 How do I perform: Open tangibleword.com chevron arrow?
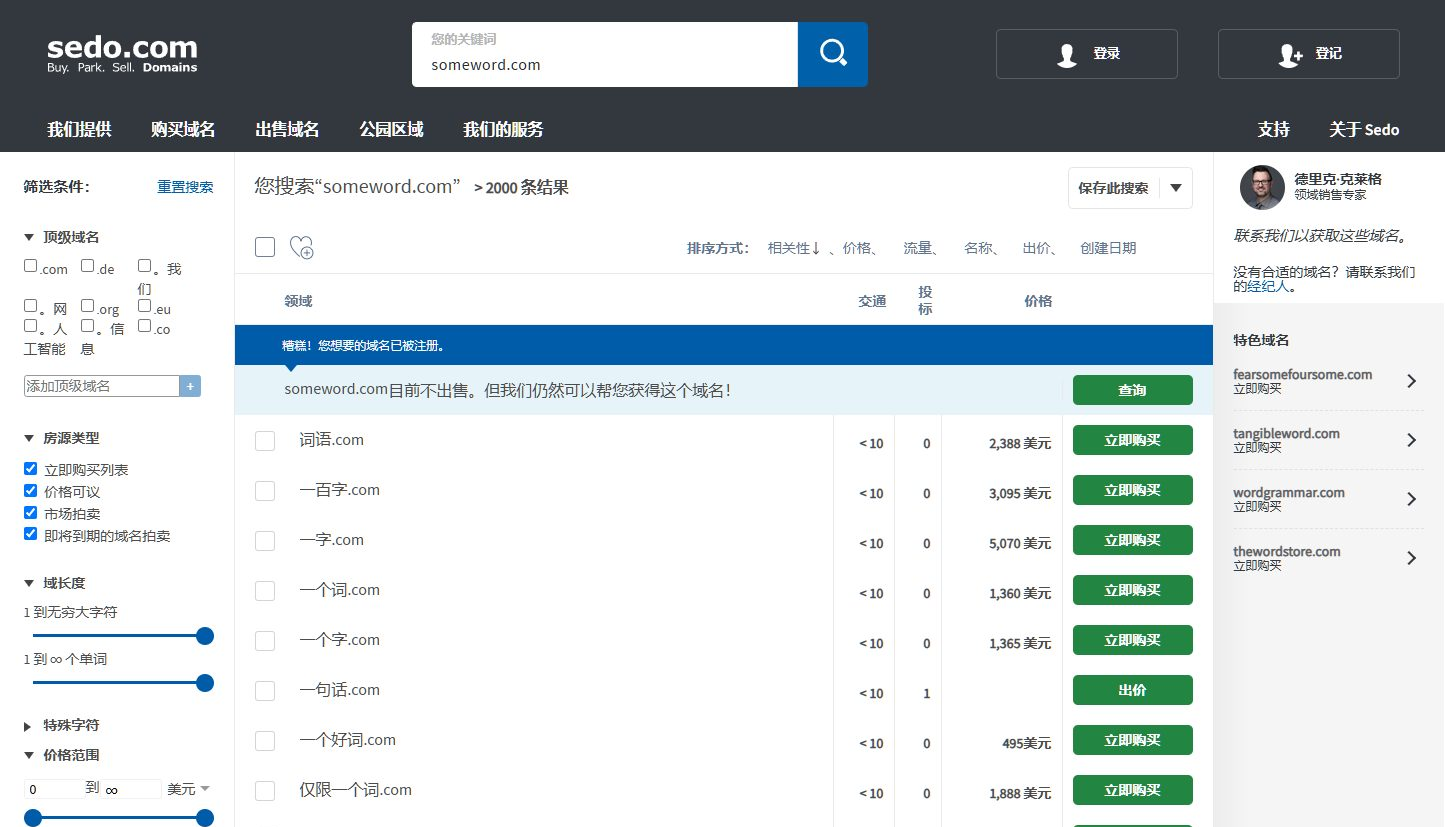pyautogui.click(x=1411, y=440)
